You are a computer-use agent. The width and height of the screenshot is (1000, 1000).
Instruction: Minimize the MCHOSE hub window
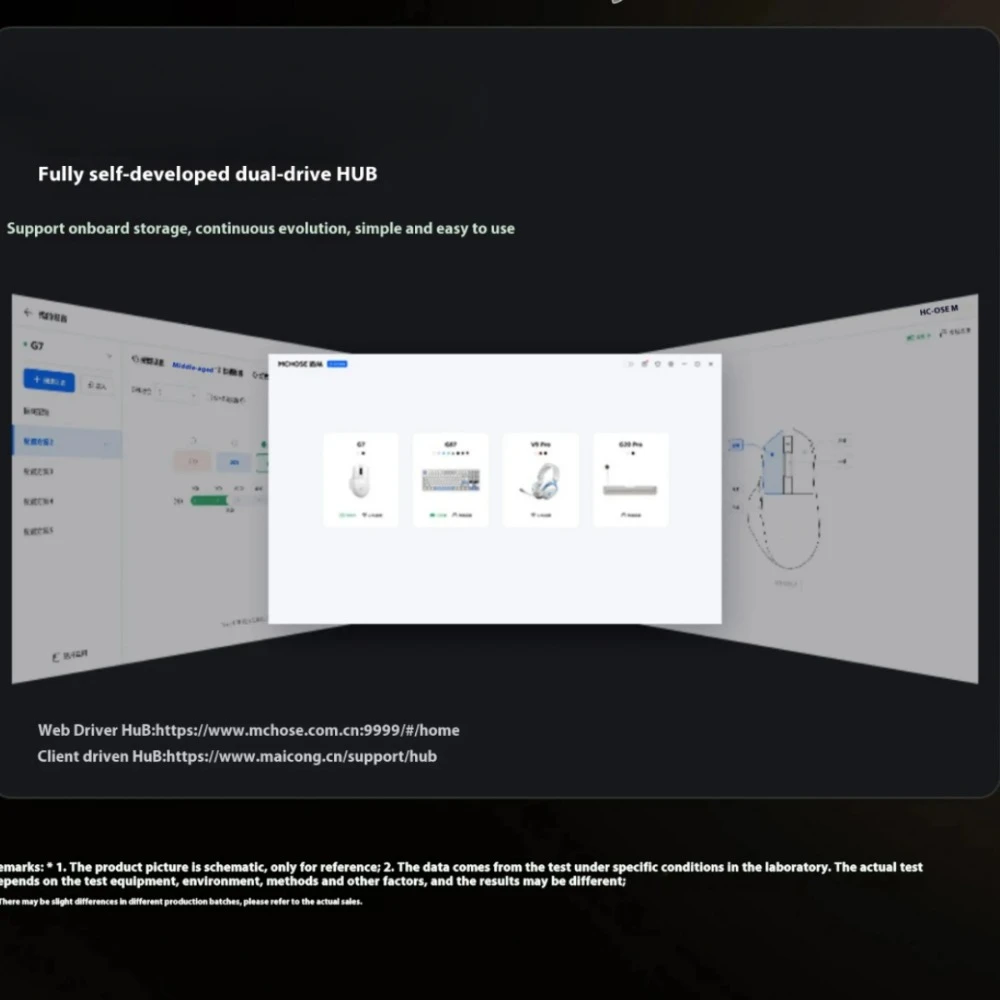click(x=684, y=364)
